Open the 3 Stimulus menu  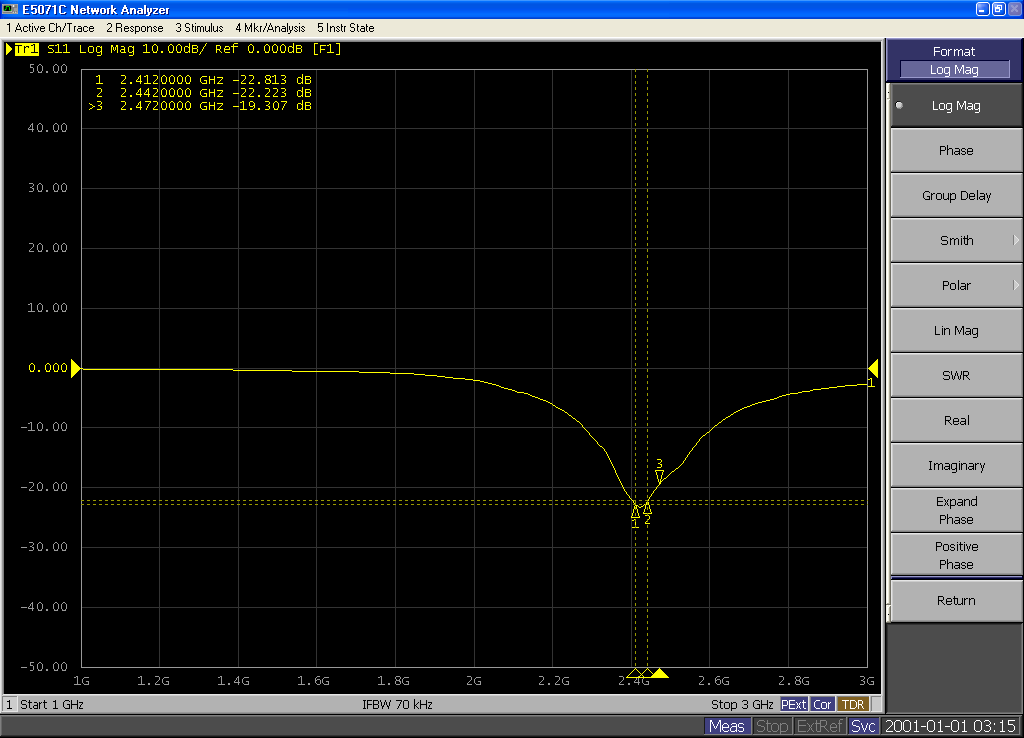tap(198, 28)
